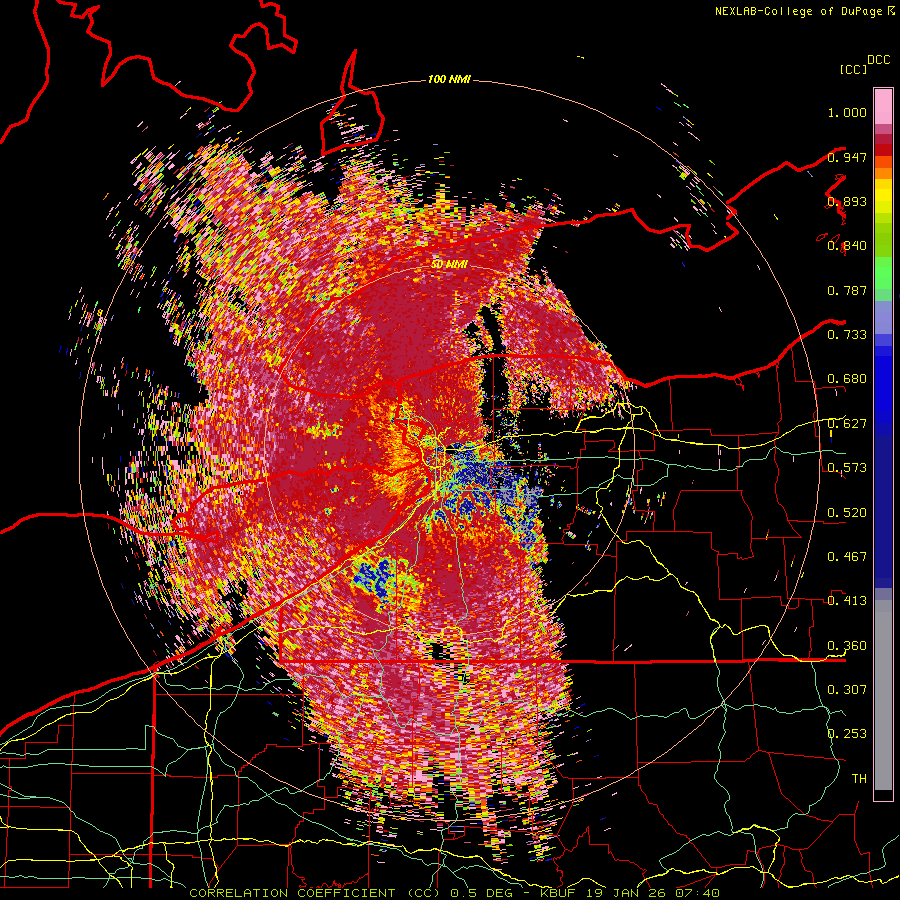
Task: Select the 0.680 legend value
Action: pyautogui.click(x=847, y=379)
